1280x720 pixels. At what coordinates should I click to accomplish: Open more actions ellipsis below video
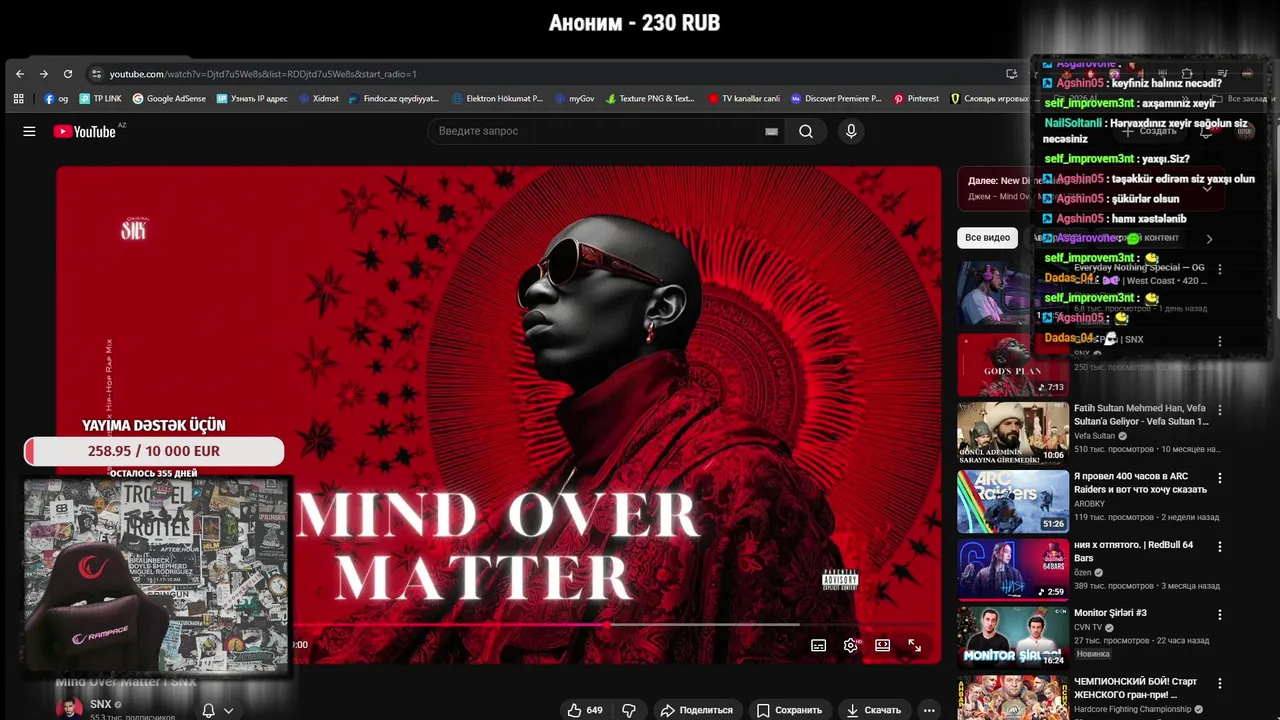tap(929, 710)
